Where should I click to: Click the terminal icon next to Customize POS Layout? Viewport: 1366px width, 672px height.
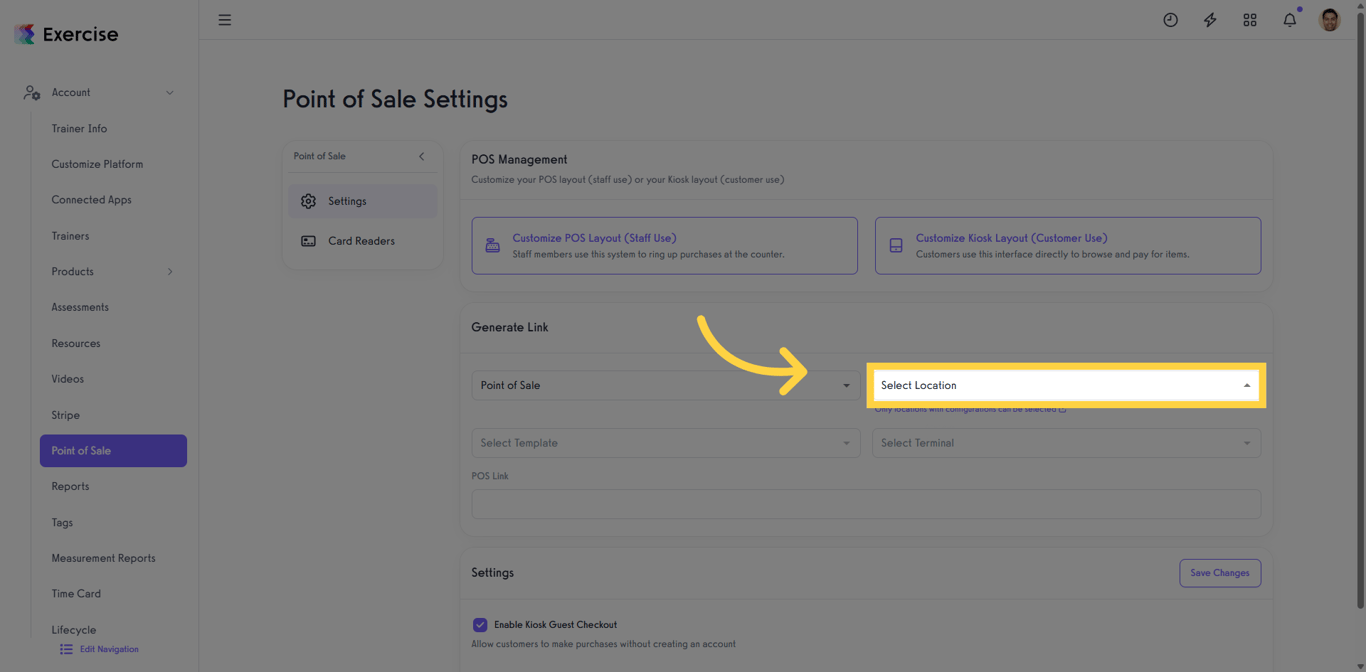491,243
